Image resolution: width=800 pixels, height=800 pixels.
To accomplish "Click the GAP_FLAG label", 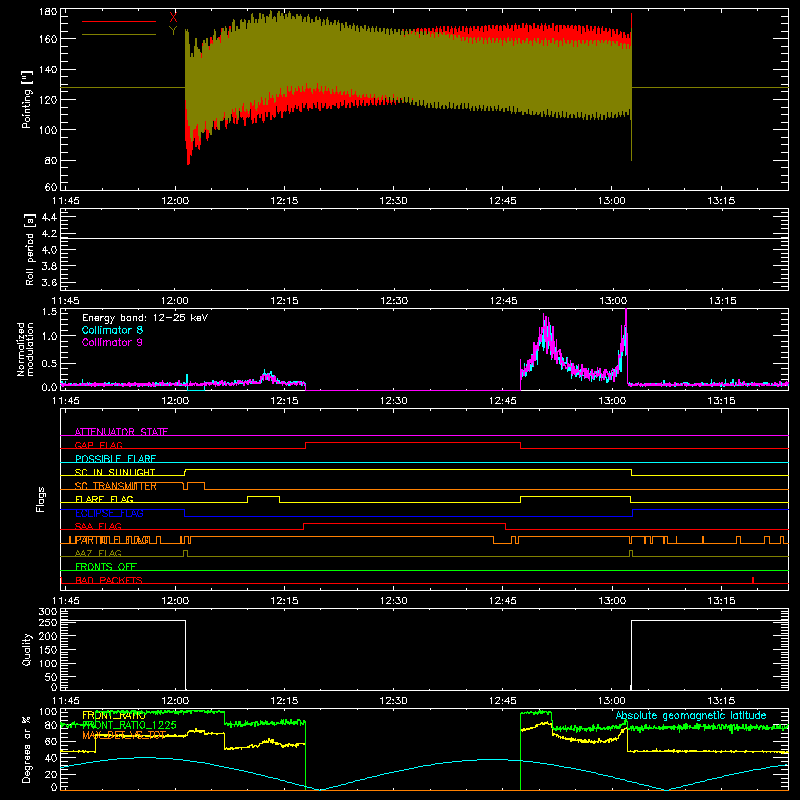I will click(98, 445).
